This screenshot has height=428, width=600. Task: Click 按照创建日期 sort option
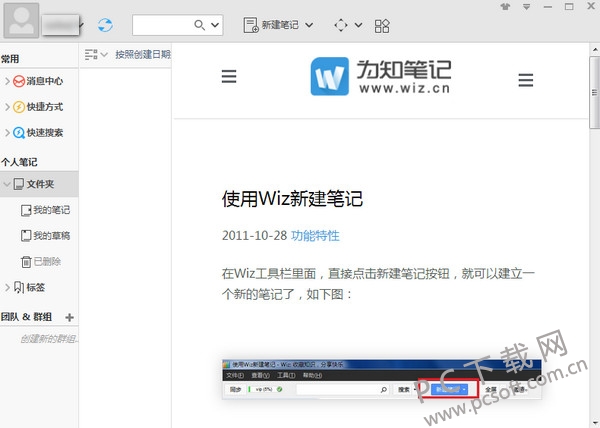143,55
